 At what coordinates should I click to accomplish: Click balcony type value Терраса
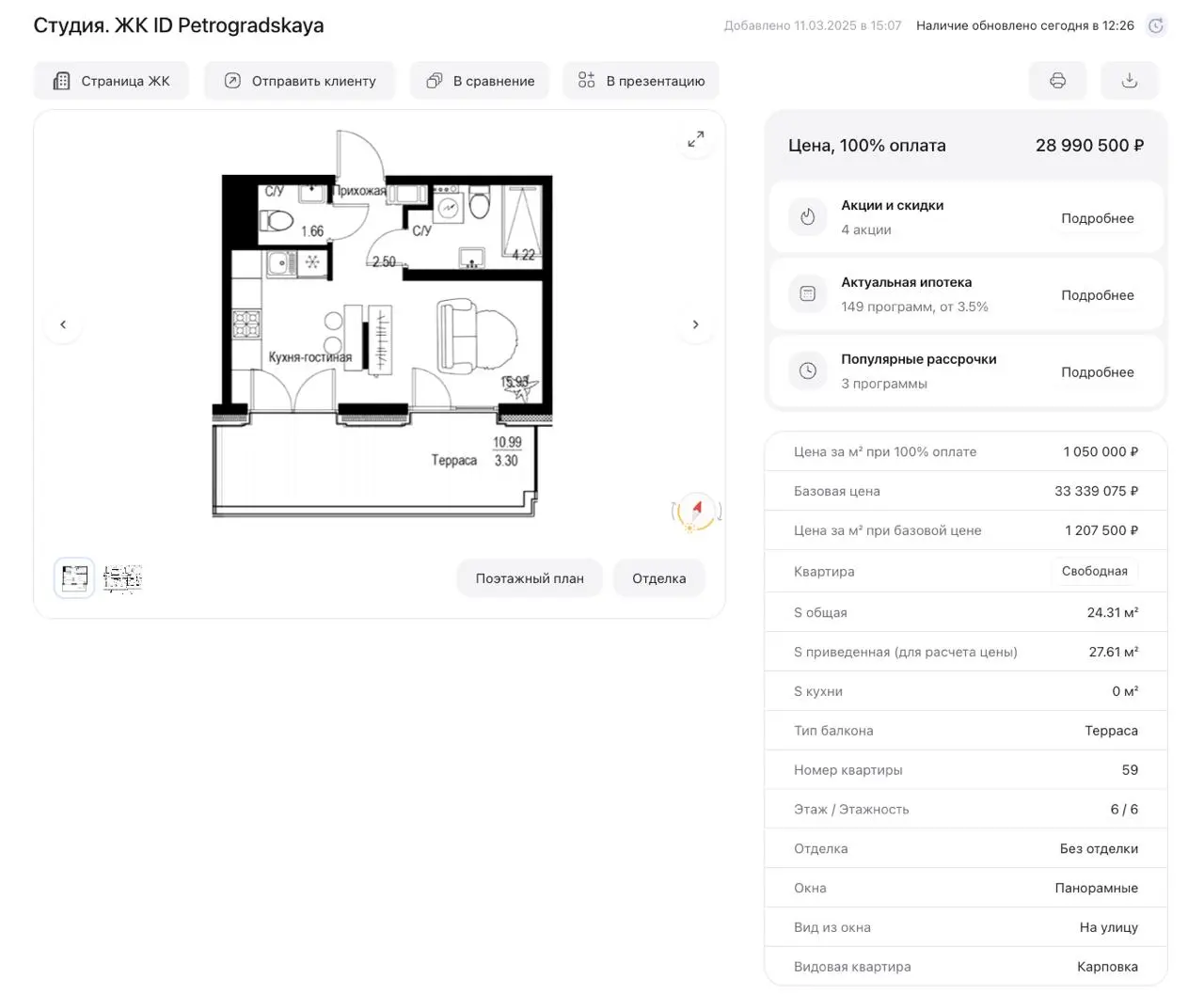[x=1111, y=731]
